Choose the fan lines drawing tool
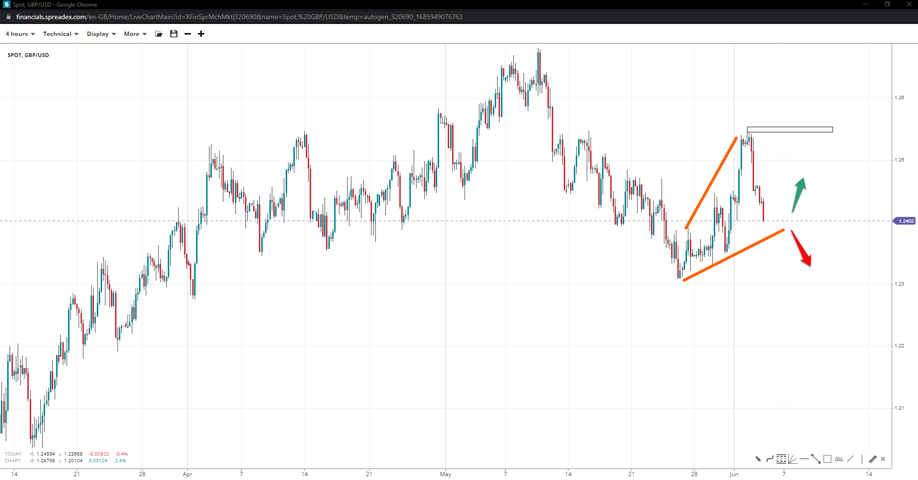This screenshot has width=918, height=480. pos(792,459)
